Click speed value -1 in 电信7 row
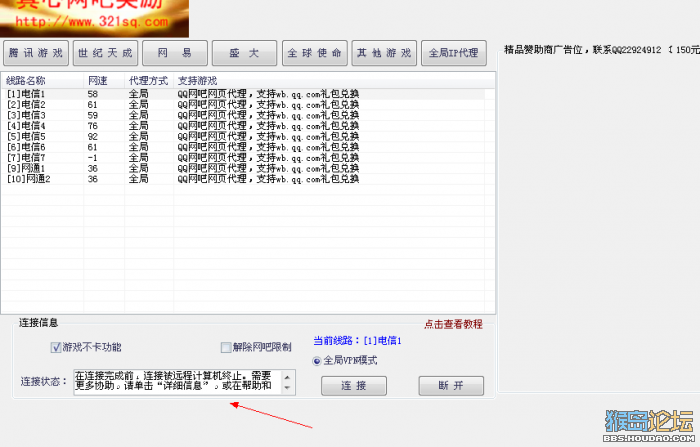The image size is (700, 447). coord(92,158)
